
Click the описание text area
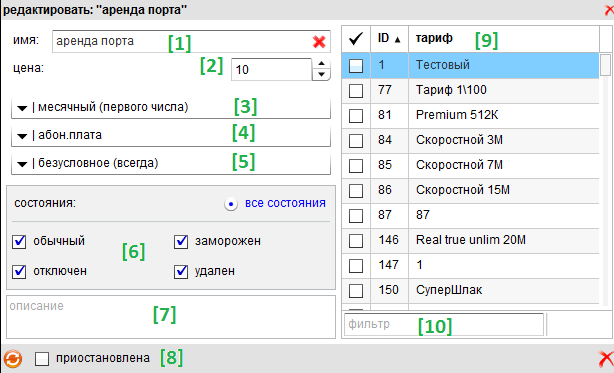pyautogui.click(x=171, y=317)
